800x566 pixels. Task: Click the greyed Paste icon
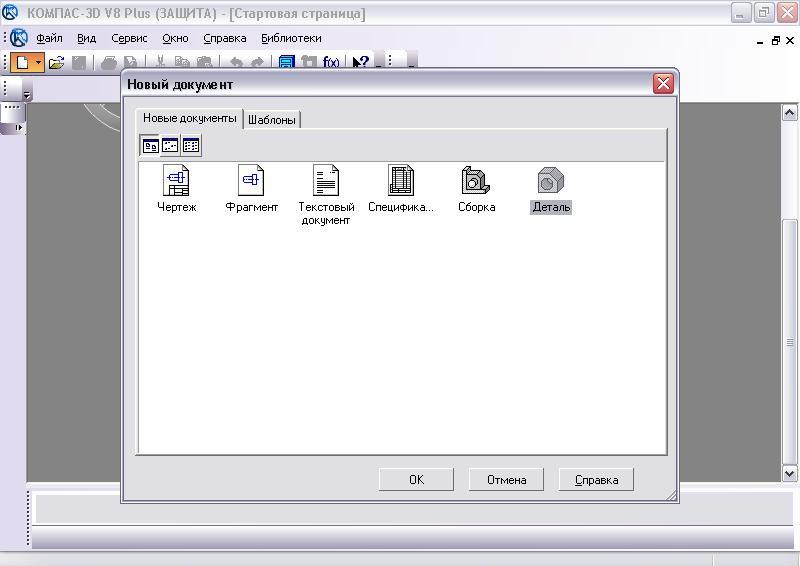point(205,63)
